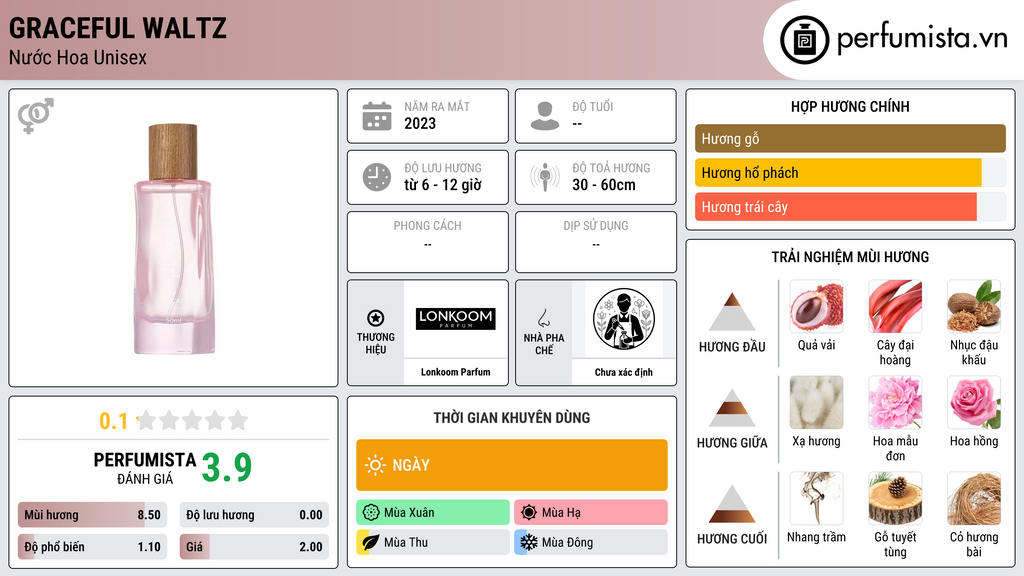Viewport: 1024px width, 576px height.
Task: Click the DỊP SỬ DỤNG occasion box
Action: point(596,242)
